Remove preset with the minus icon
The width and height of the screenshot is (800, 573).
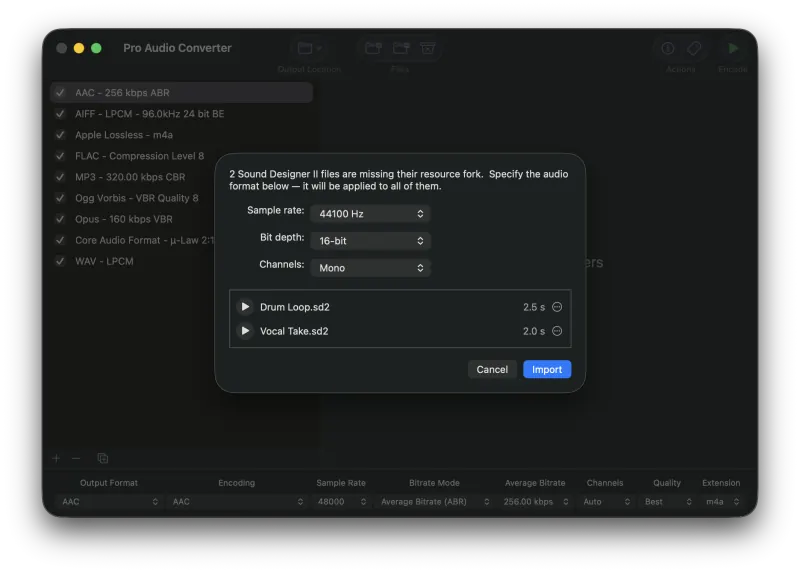76,458
